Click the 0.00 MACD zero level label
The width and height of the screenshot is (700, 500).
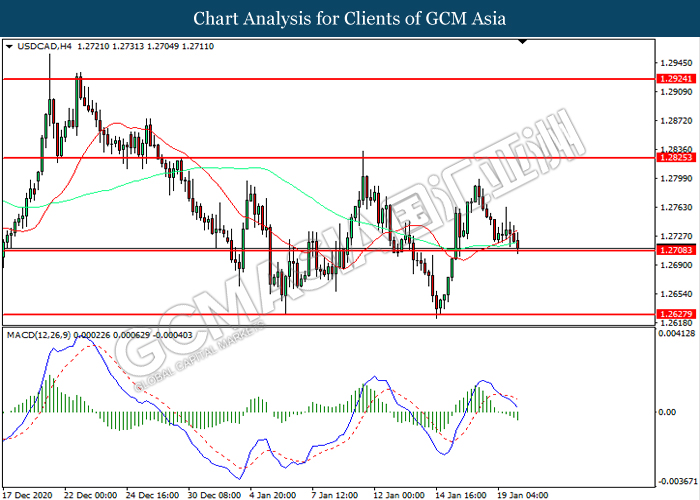tap(667, 412)
